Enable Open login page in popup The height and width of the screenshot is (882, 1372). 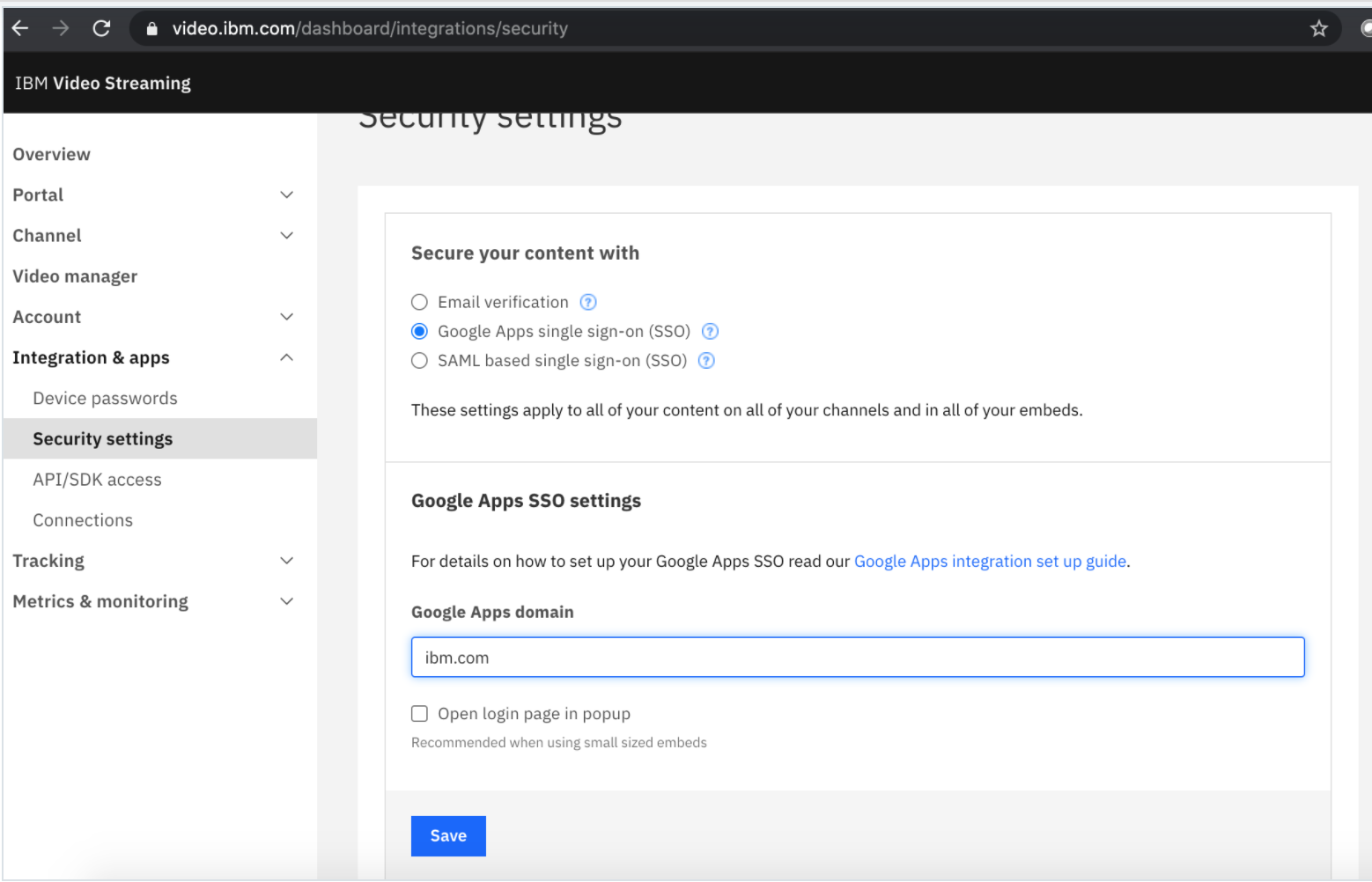point(419,713)
